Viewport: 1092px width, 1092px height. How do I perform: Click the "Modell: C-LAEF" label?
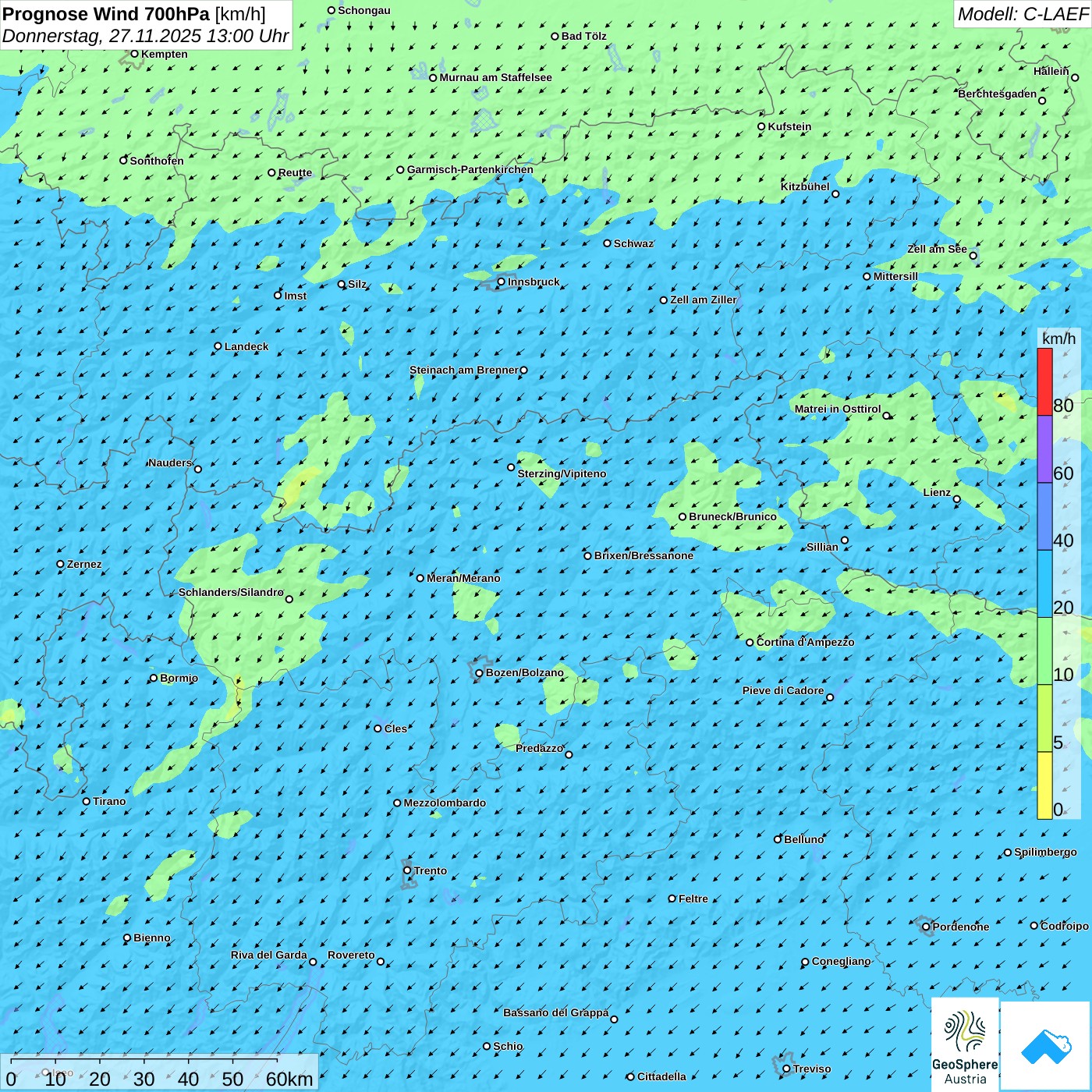[x=1023, y=14]
